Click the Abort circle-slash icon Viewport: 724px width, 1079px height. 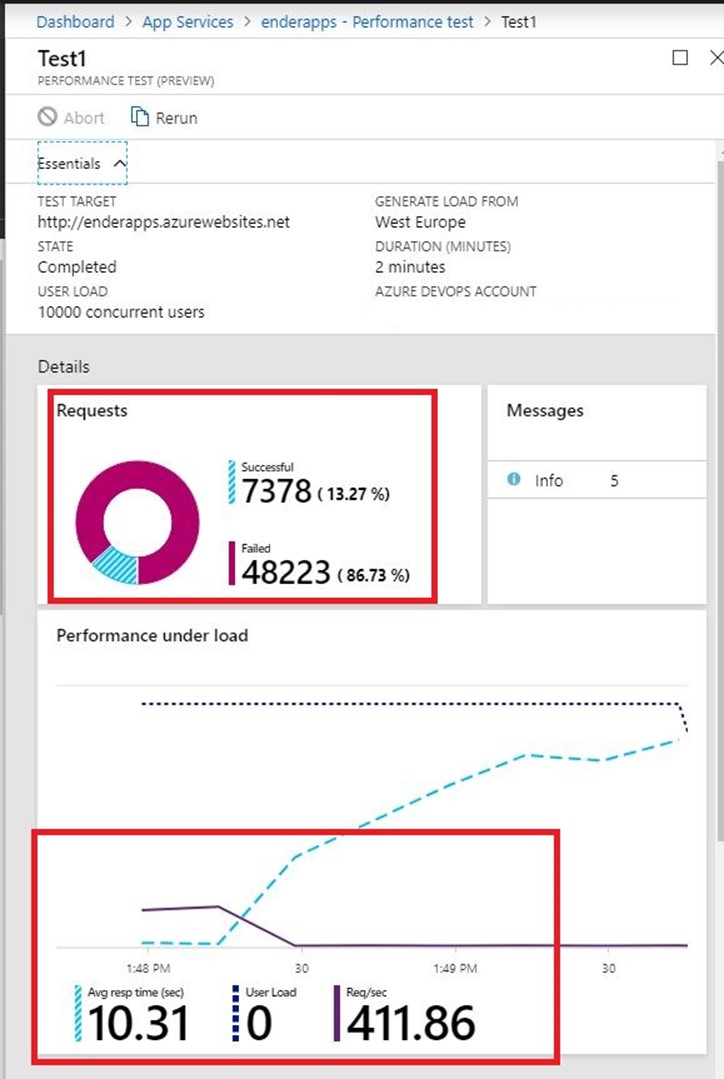pyautogui.click(x=48, y=117)
